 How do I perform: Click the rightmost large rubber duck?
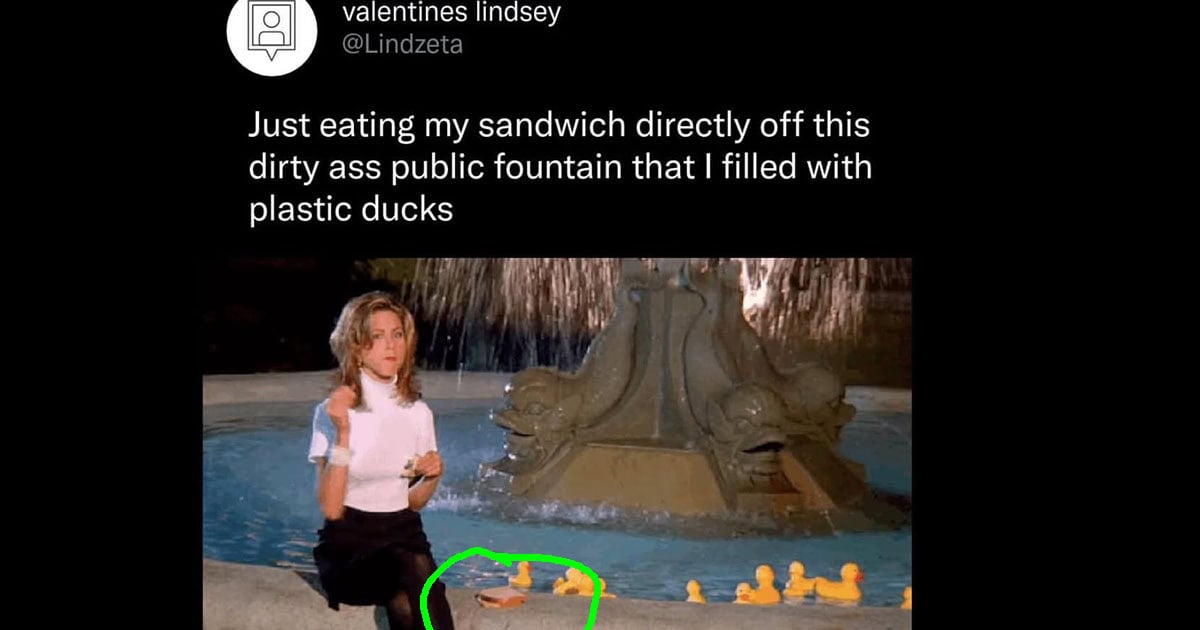click(x=841, y=584)
